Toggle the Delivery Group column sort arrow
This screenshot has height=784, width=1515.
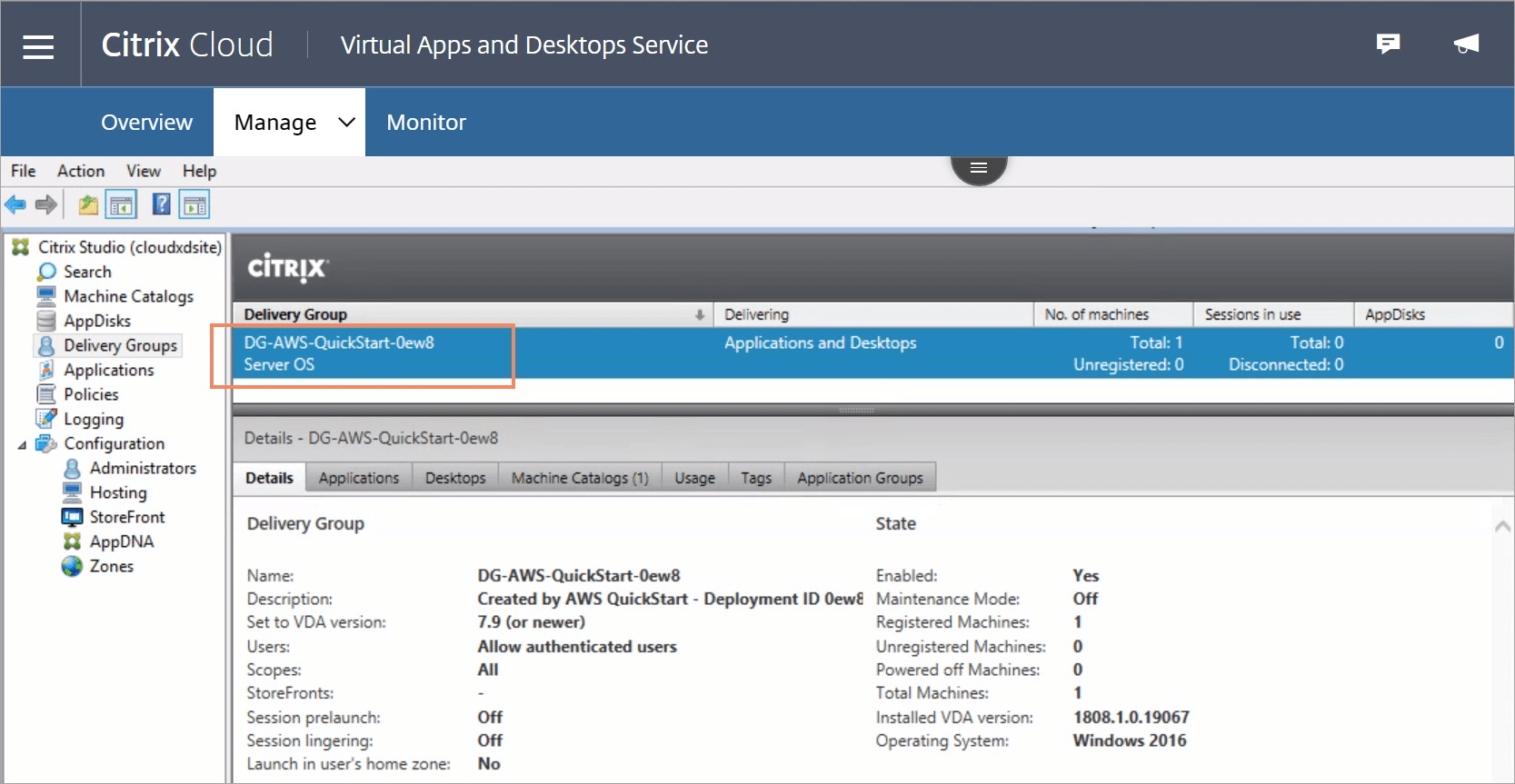click(700, 314)
